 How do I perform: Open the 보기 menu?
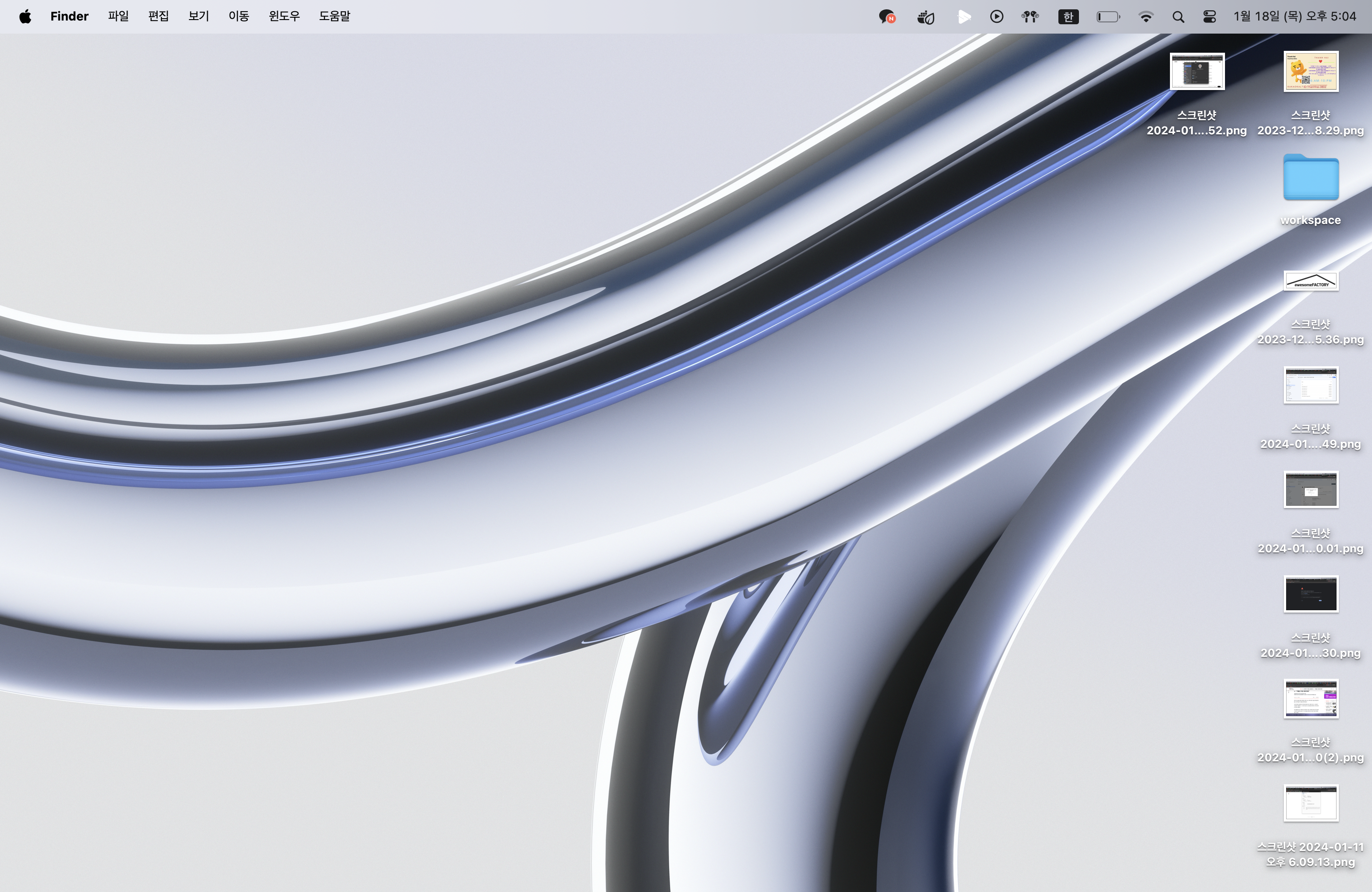pos(198,16)
